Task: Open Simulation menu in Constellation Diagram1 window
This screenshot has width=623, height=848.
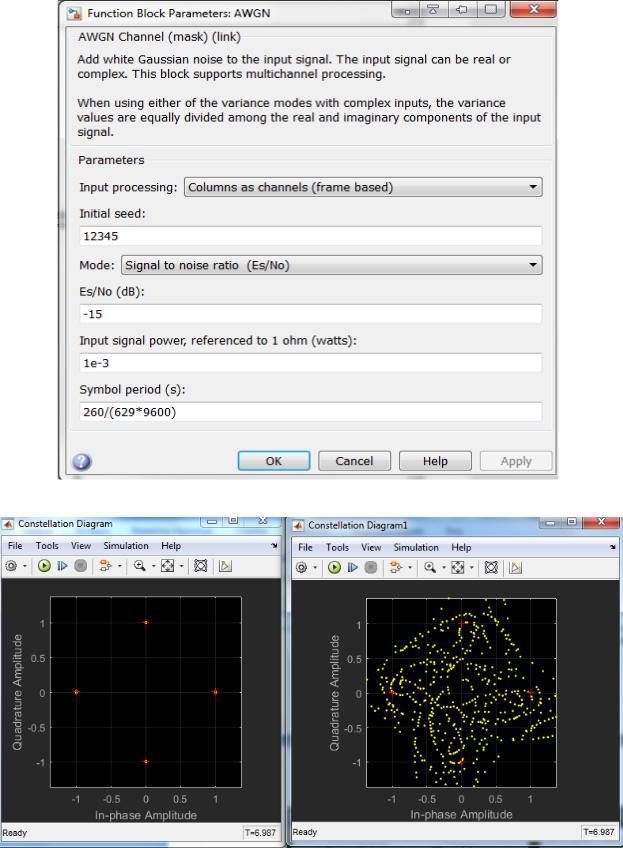Action: 416,547
